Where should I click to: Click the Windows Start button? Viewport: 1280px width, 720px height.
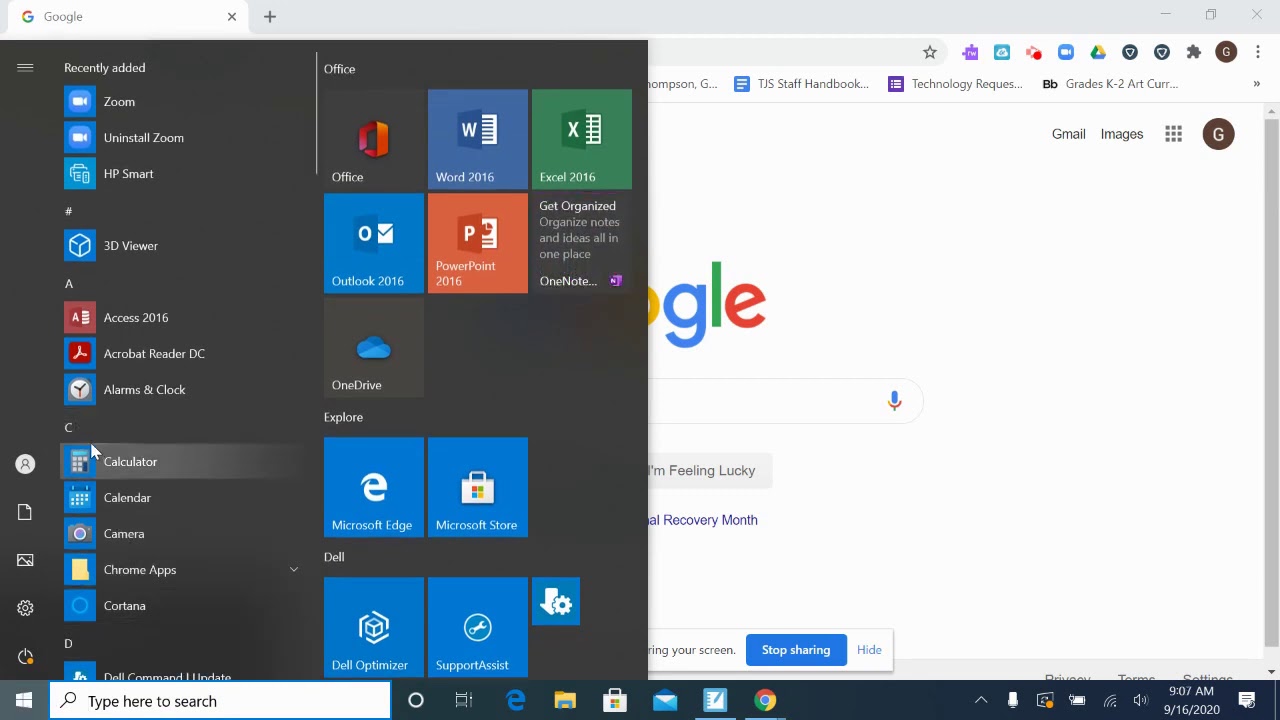click(24, 701)
